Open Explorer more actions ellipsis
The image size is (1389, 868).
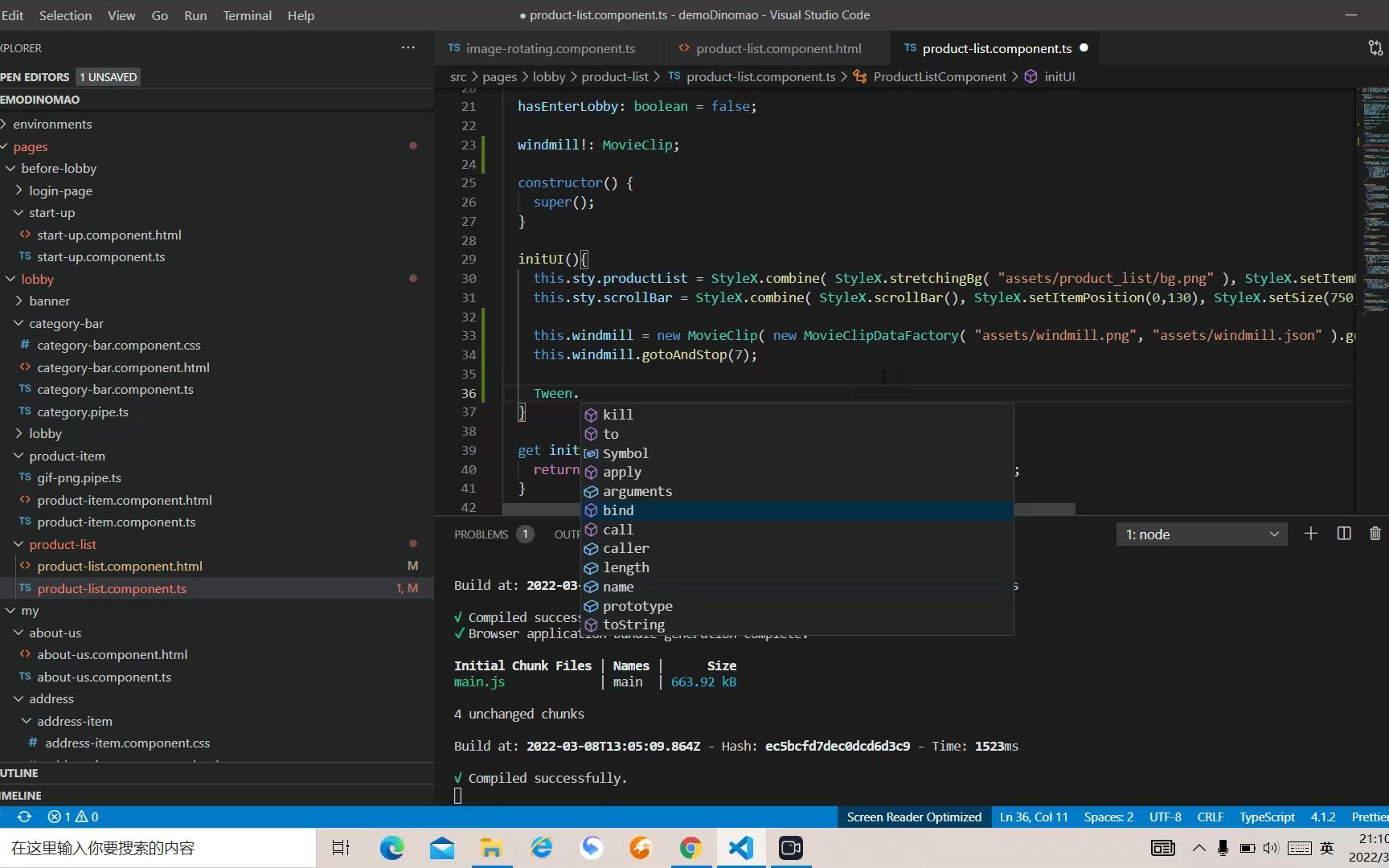tap(408, 47)
